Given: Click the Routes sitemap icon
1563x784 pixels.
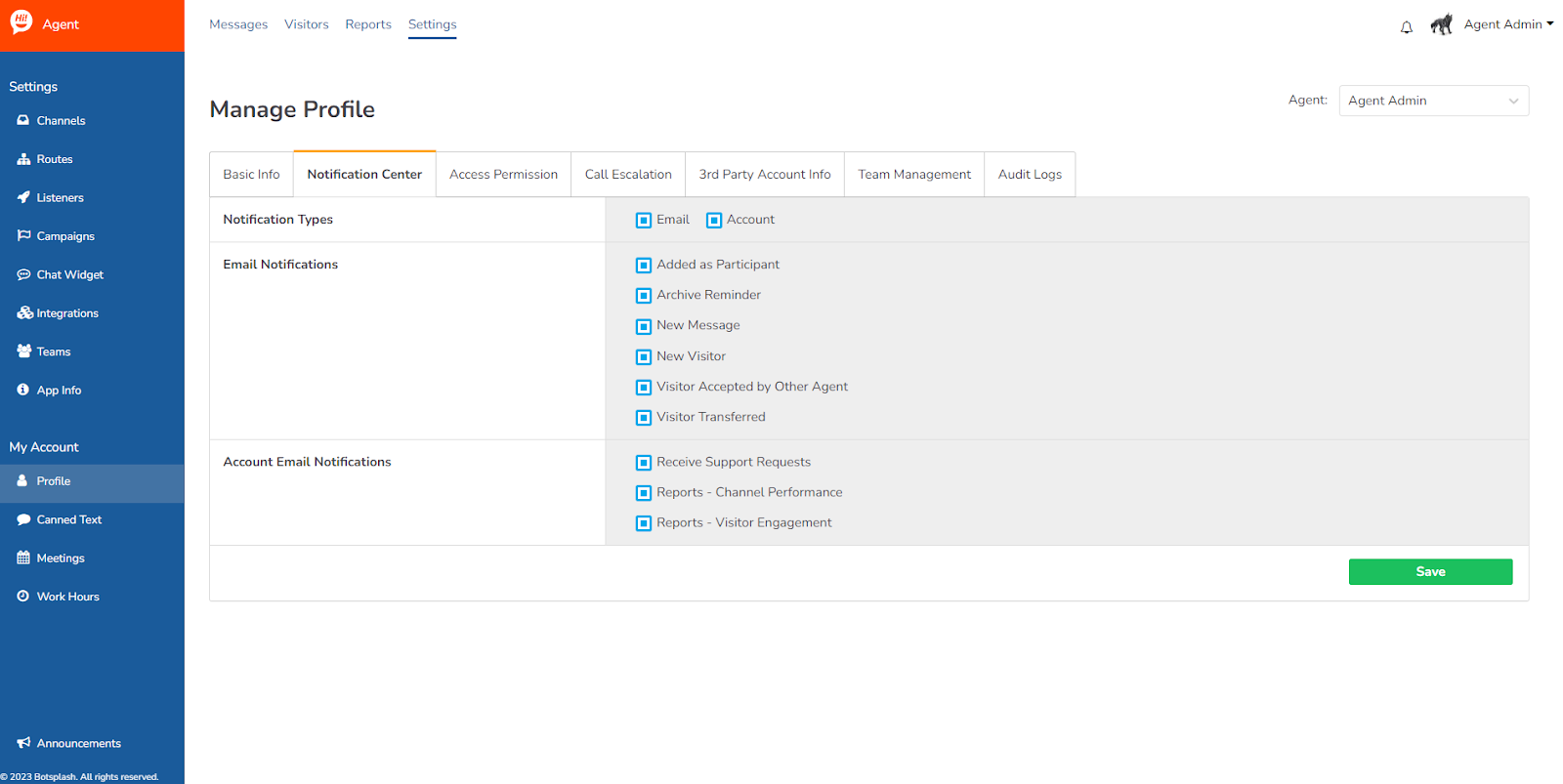Looking at the screenshot, I should coord(23,159).
